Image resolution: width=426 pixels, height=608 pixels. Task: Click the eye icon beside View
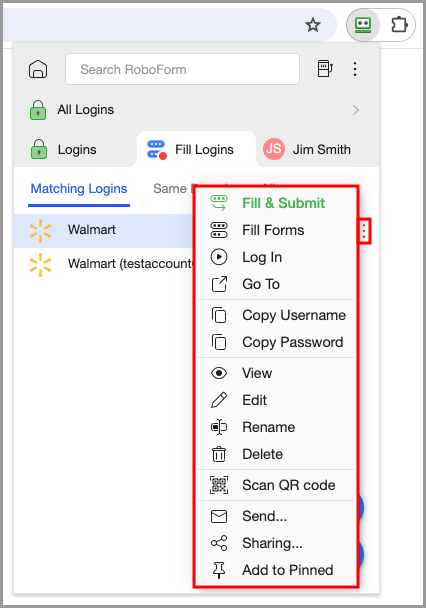tap(219, 373)
